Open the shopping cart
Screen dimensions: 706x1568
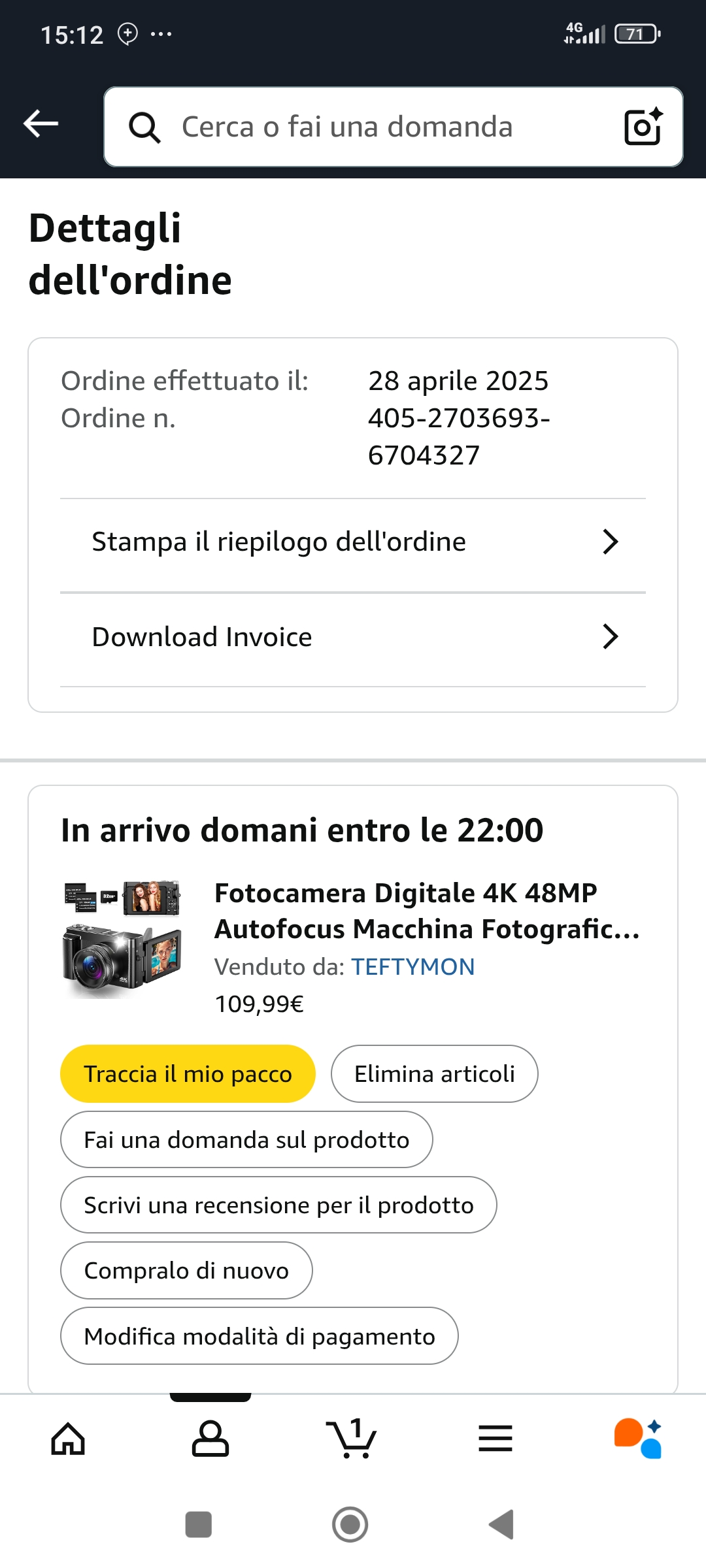(352, 1439)
